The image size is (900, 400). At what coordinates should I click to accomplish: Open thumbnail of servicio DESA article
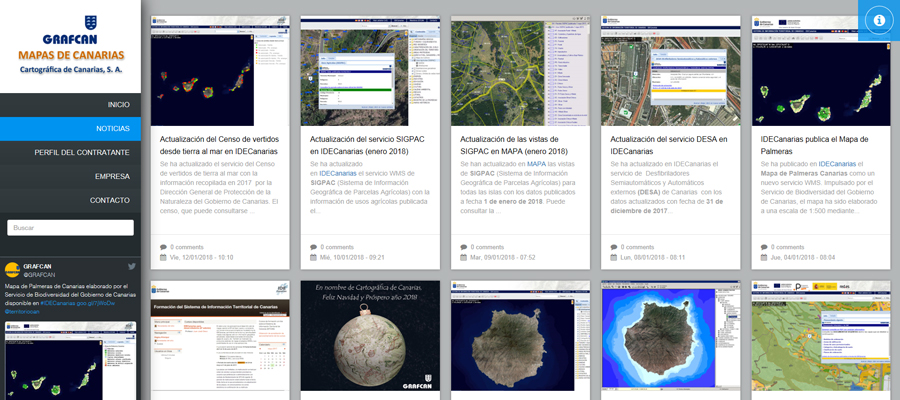click(x=670, y=71)
